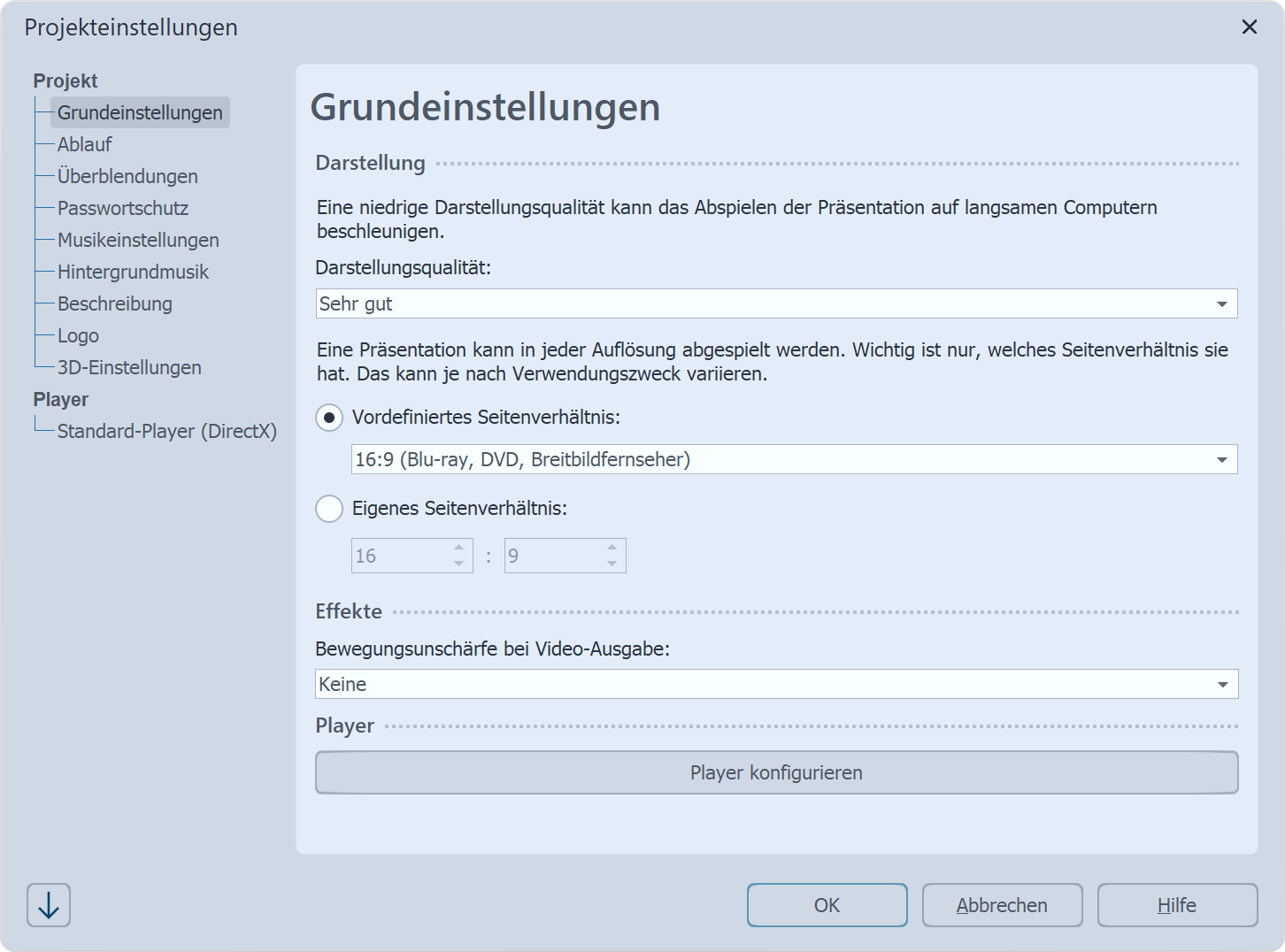1285x952 pixels.
Task: Click the Player konfigurieren button
Action: [x=776, y=772]
